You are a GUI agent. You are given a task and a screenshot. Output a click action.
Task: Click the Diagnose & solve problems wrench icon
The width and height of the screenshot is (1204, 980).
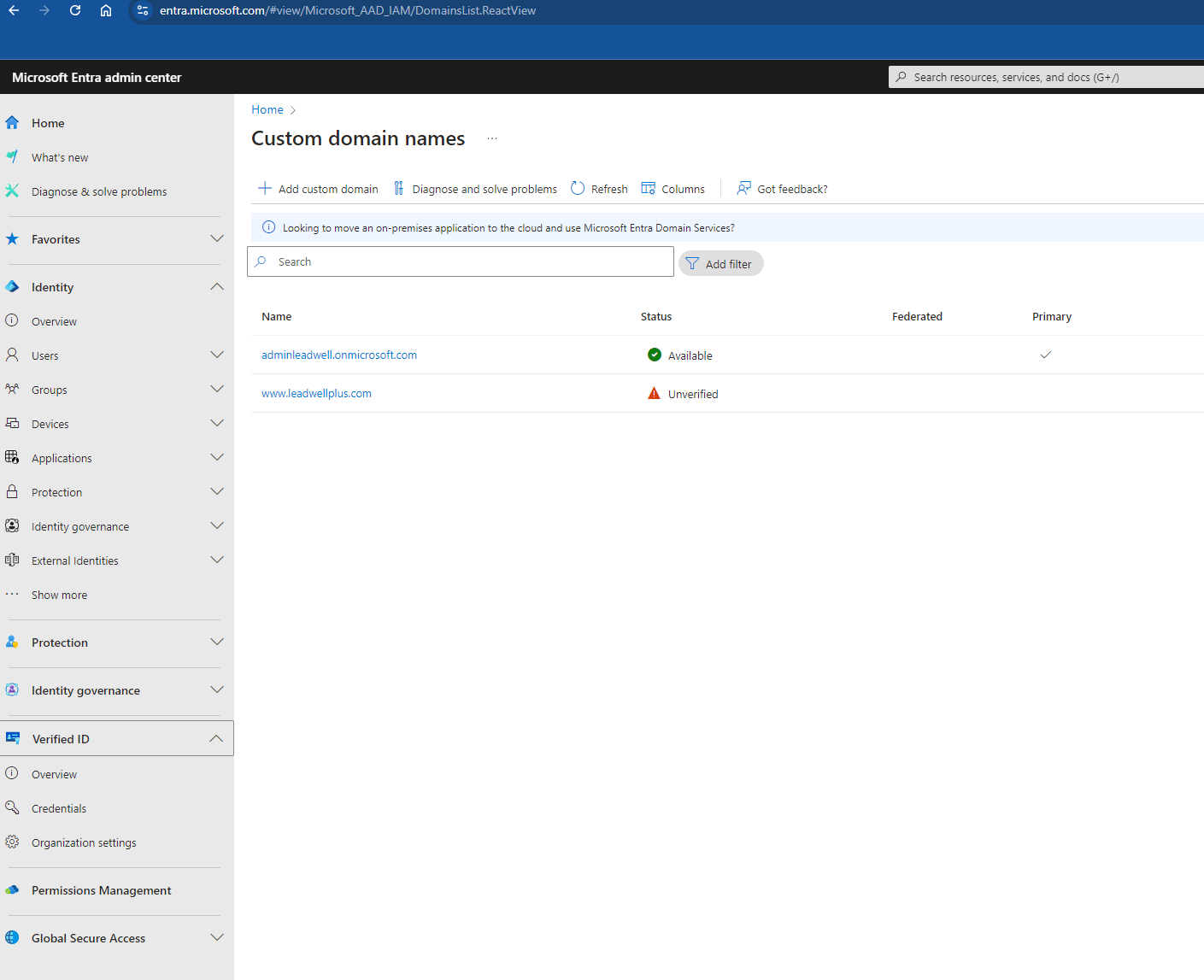point(12,191)
